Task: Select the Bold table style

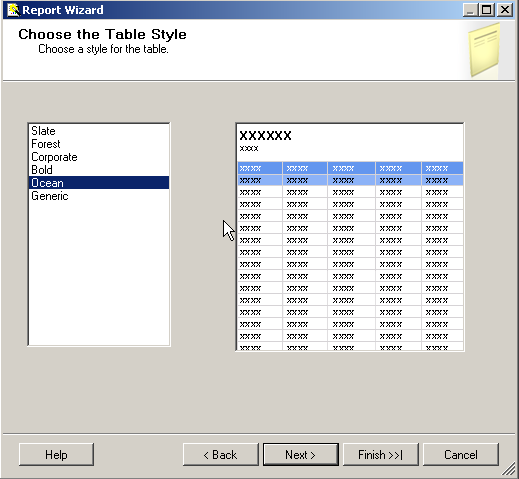Action: pos(99,170)
